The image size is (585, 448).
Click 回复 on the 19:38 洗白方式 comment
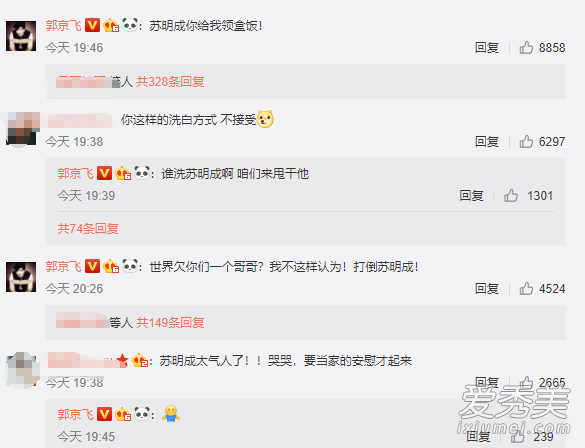coord(487,142)
